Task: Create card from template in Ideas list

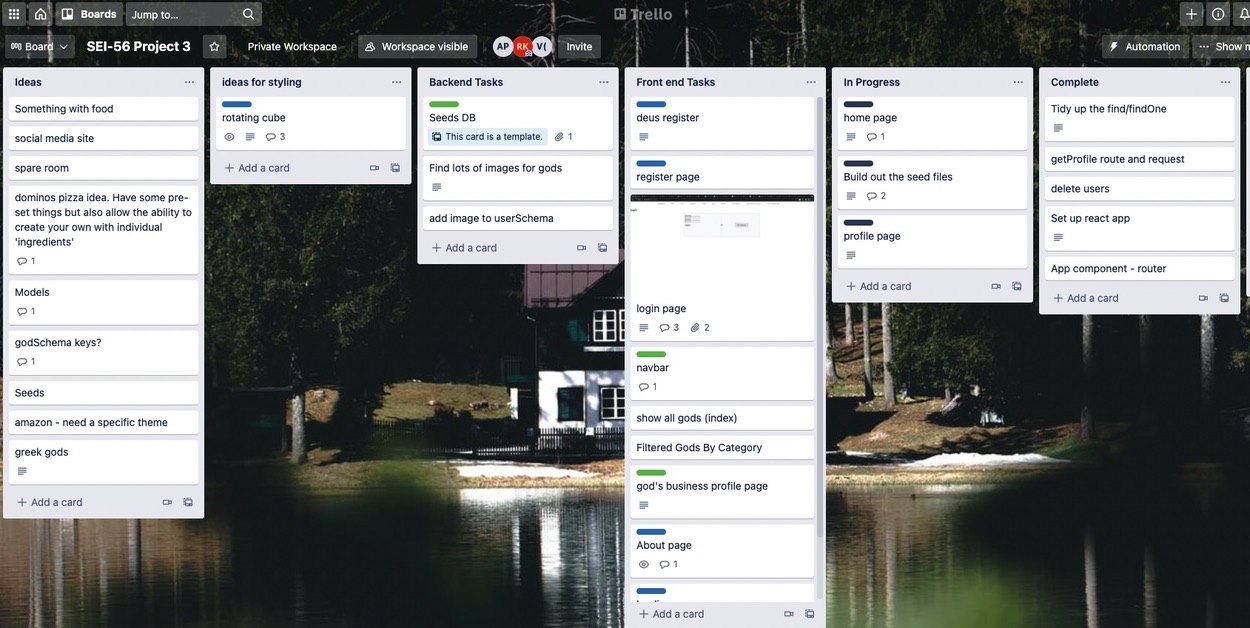Action: [188, 502]
